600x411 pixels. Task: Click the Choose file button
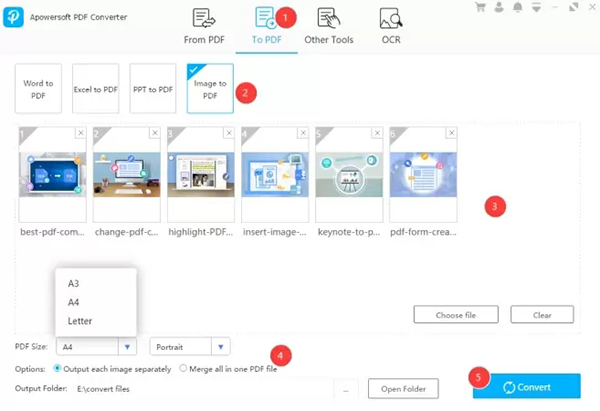point(456,314)
